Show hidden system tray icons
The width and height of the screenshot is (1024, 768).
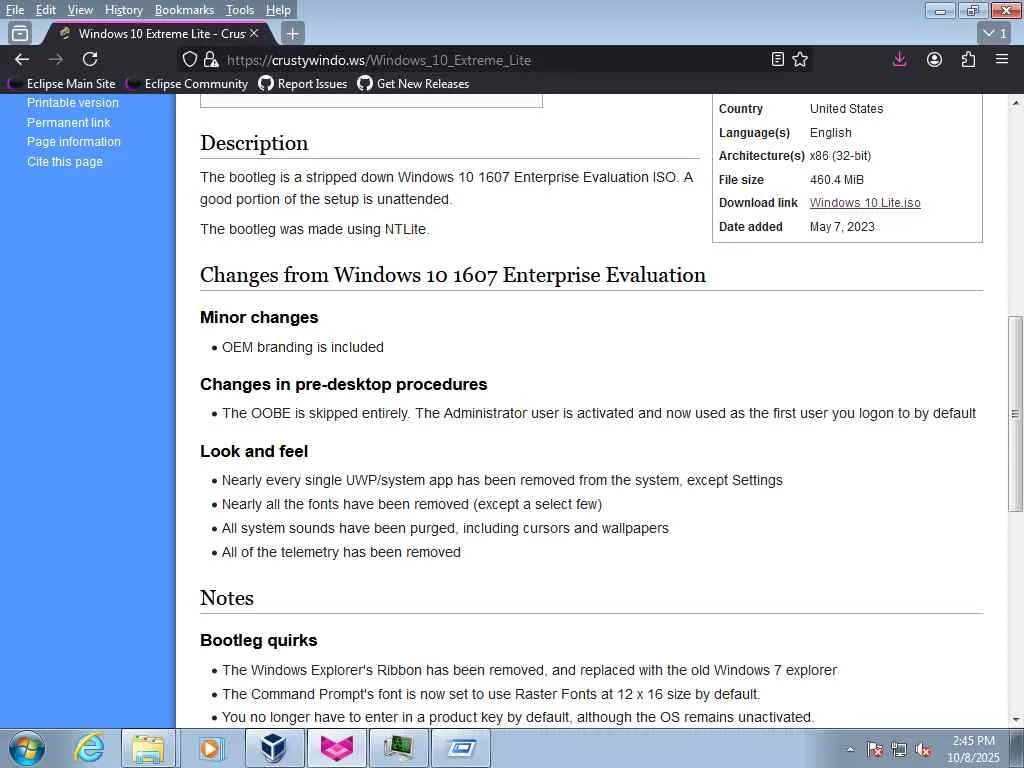coord(850,749)
